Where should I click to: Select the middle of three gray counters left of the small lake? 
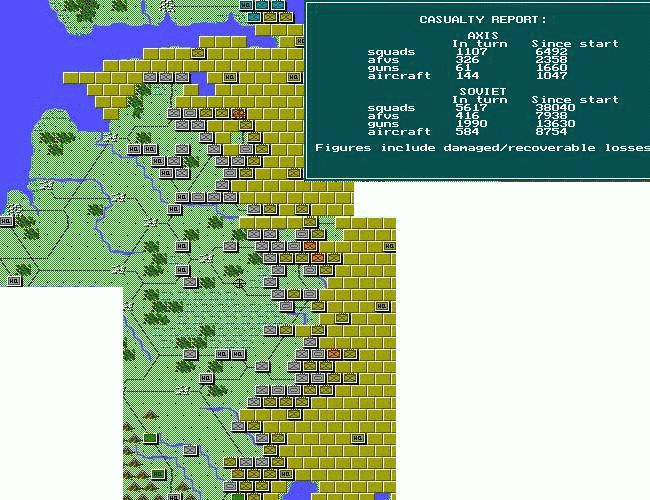point(166,77)
